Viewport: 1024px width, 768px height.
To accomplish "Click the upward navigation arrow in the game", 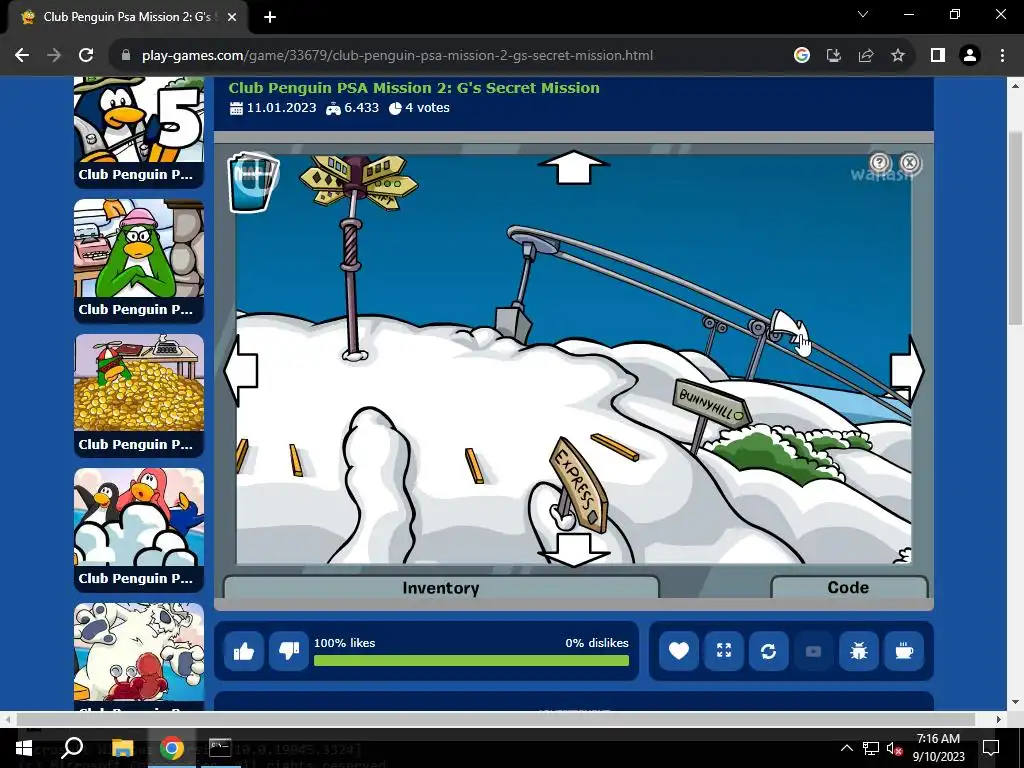I will coord(573,167).
